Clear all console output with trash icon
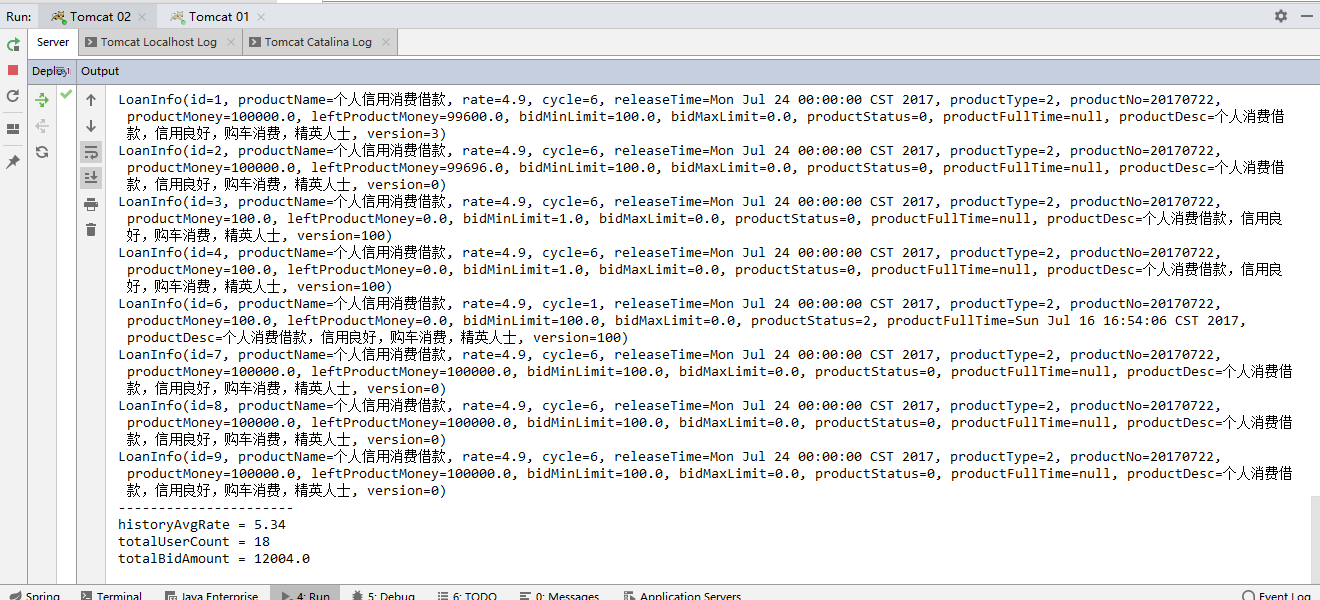 coord(91,230)
